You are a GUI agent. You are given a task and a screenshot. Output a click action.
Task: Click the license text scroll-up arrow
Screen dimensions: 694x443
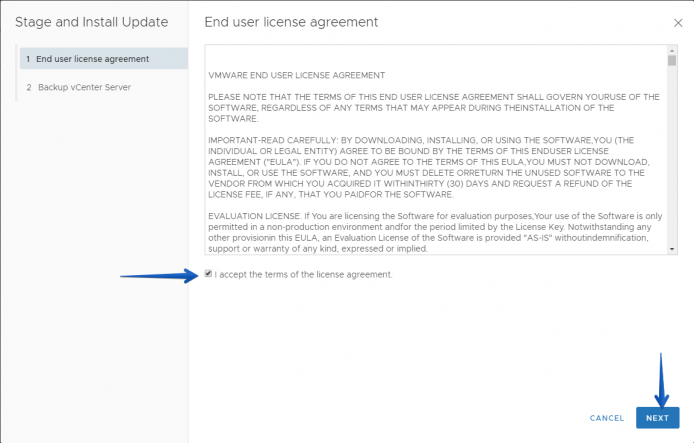pyautogui.click(x=672, y=50)
